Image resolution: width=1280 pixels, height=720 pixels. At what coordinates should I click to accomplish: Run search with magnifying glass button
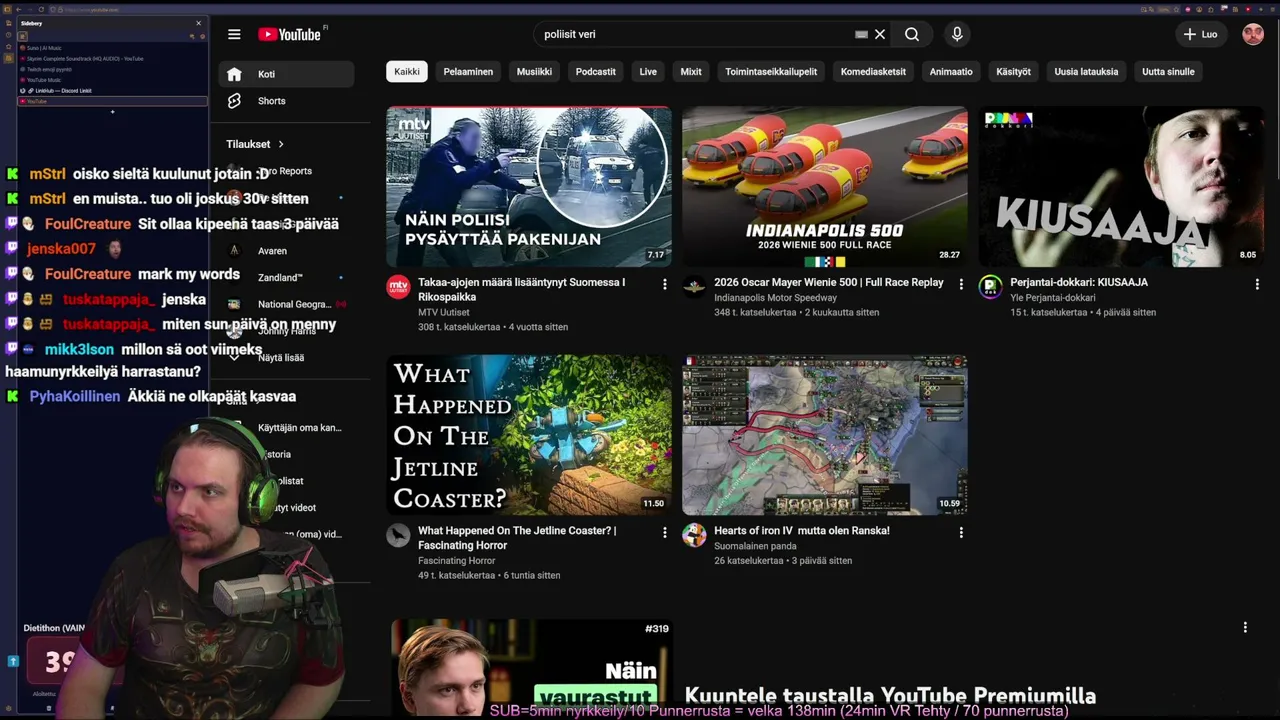(x=912, y=34)
